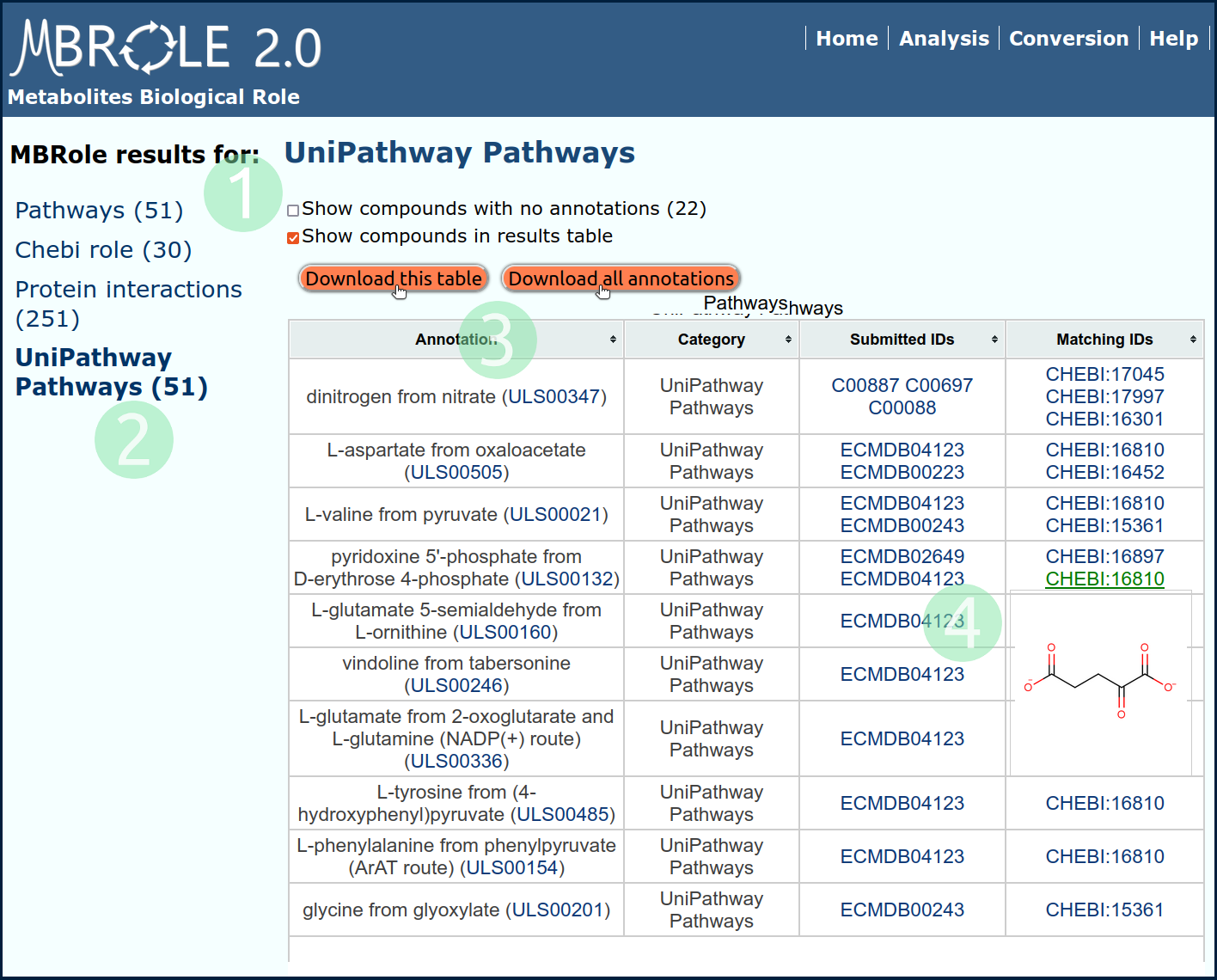Open the Home menu item
Screen dimensions: 1217x980
click(847, 39)
